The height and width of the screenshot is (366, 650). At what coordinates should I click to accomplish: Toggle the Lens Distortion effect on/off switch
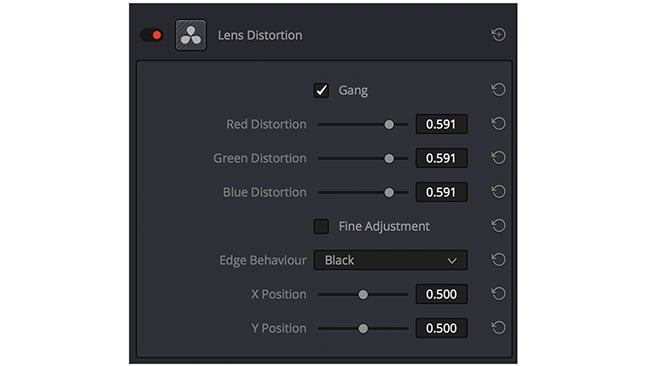tap(152, 35)
